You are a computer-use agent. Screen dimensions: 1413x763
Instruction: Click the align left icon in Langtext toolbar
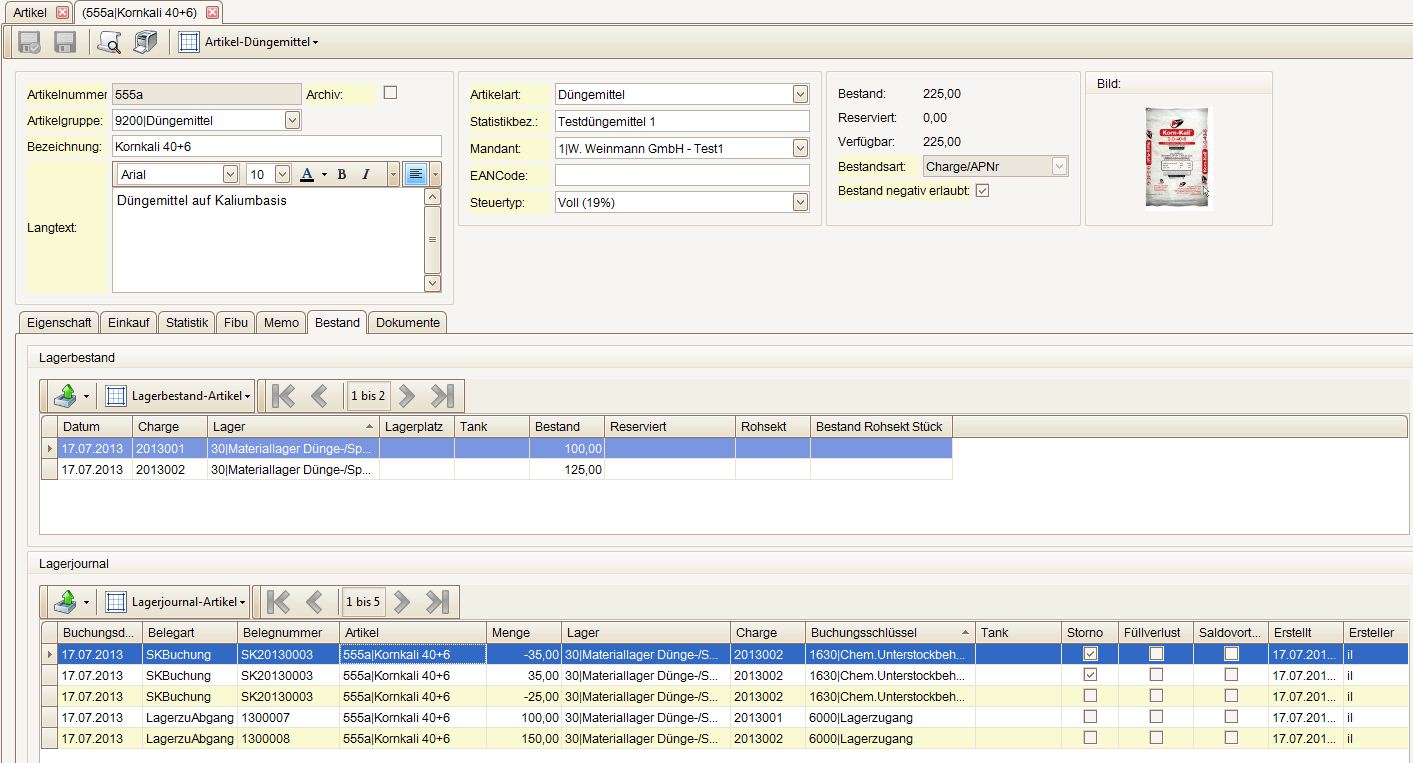416,174
